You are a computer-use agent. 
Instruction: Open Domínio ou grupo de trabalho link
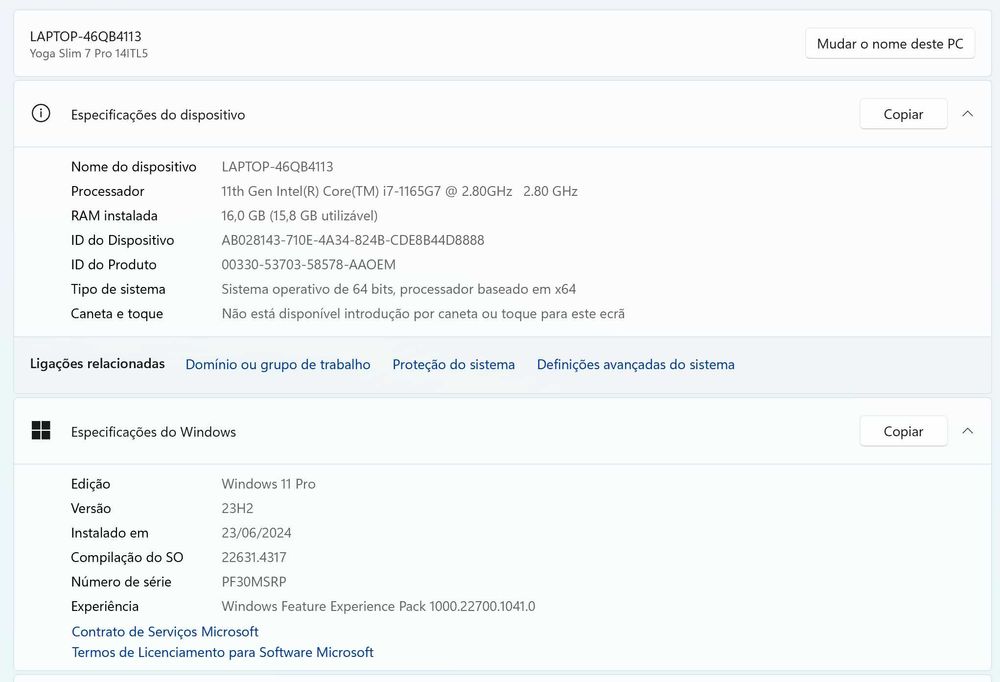[277, 364]
